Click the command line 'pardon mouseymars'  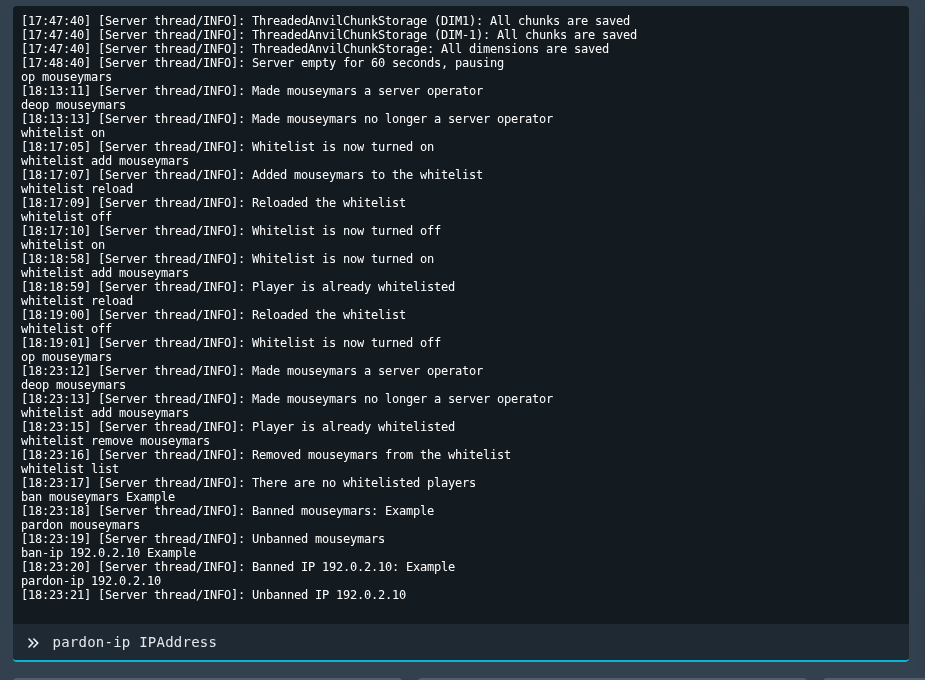click(x=80, y=525)
